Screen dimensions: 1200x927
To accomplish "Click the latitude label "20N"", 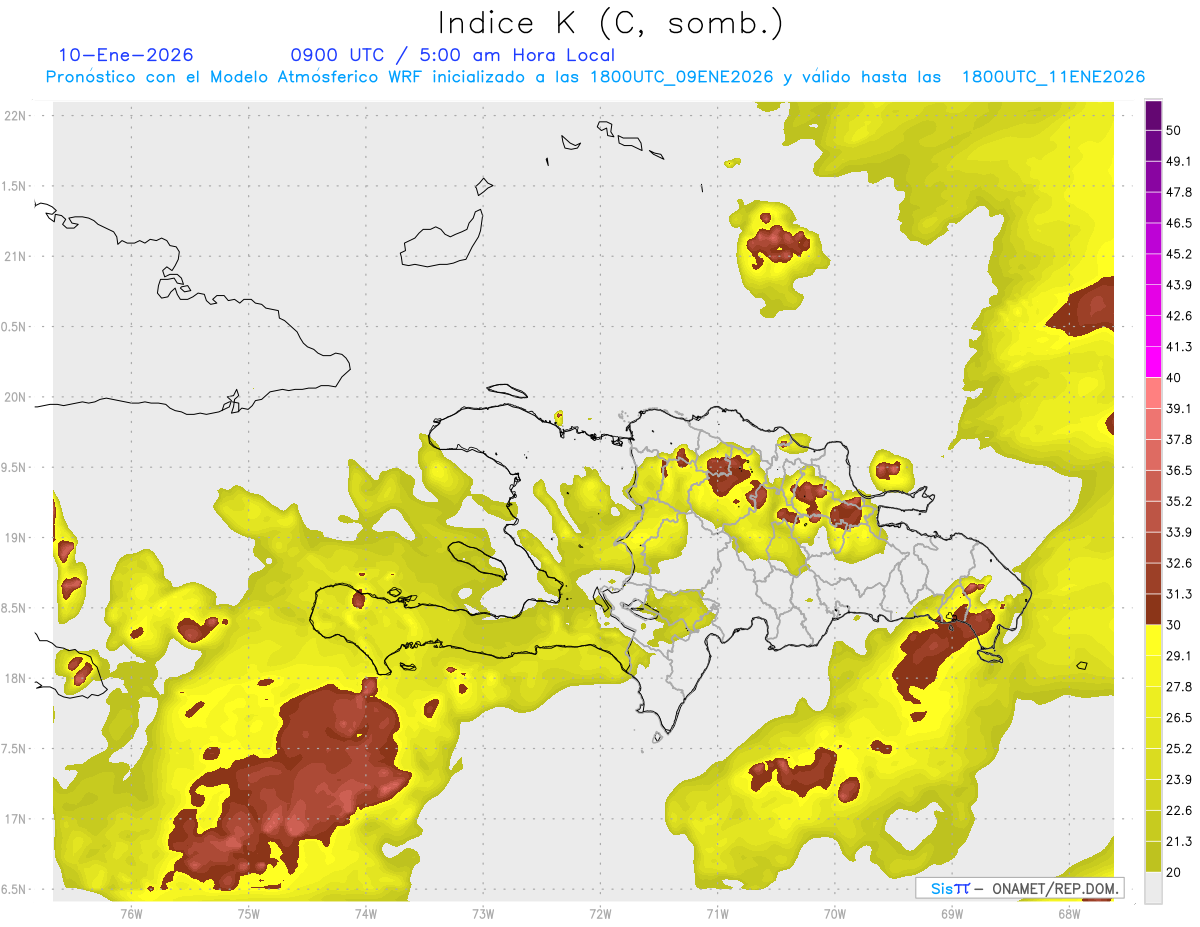I will point(14,397).
